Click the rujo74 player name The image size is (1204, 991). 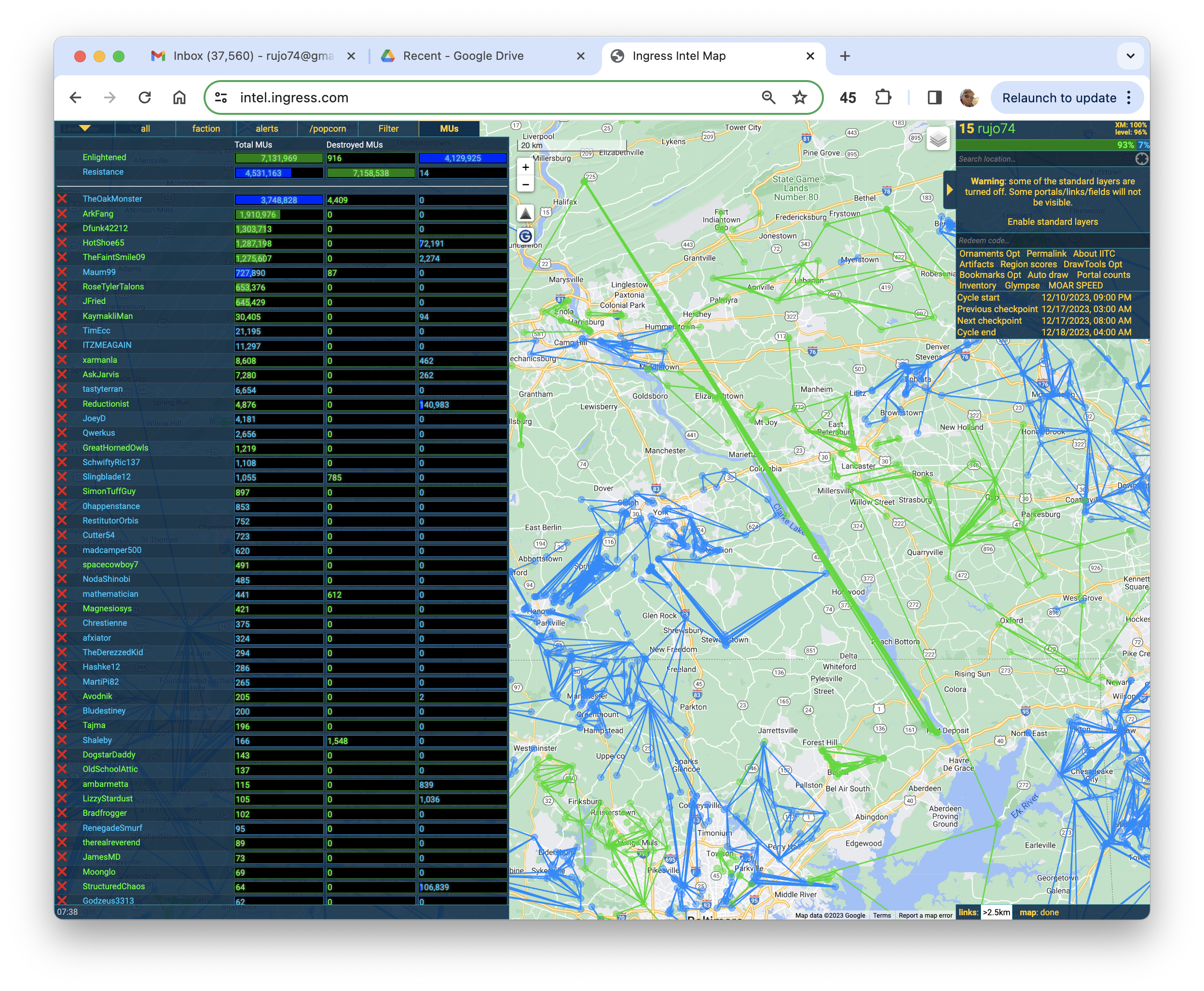click(x=996, y=129)
